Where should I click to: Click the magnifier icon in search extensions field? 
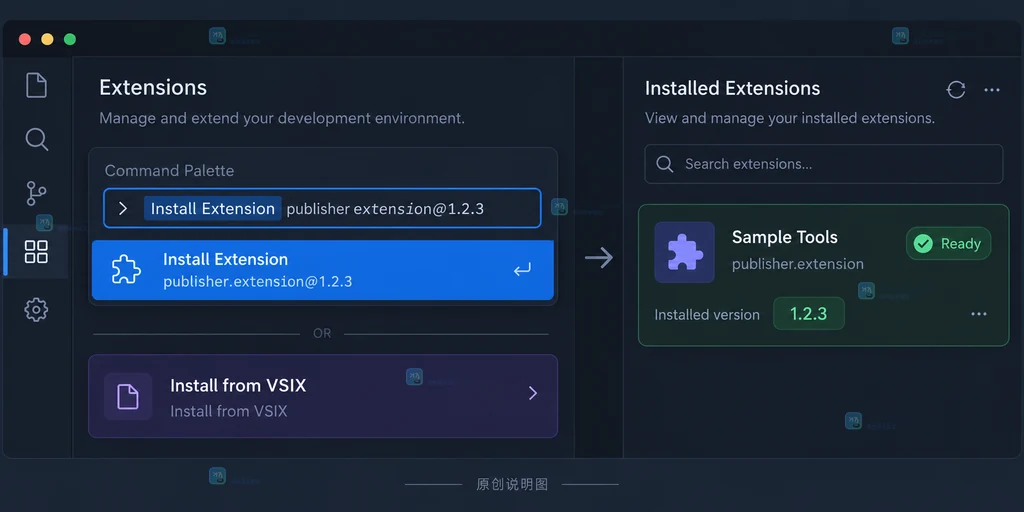[x=664, y=164]
